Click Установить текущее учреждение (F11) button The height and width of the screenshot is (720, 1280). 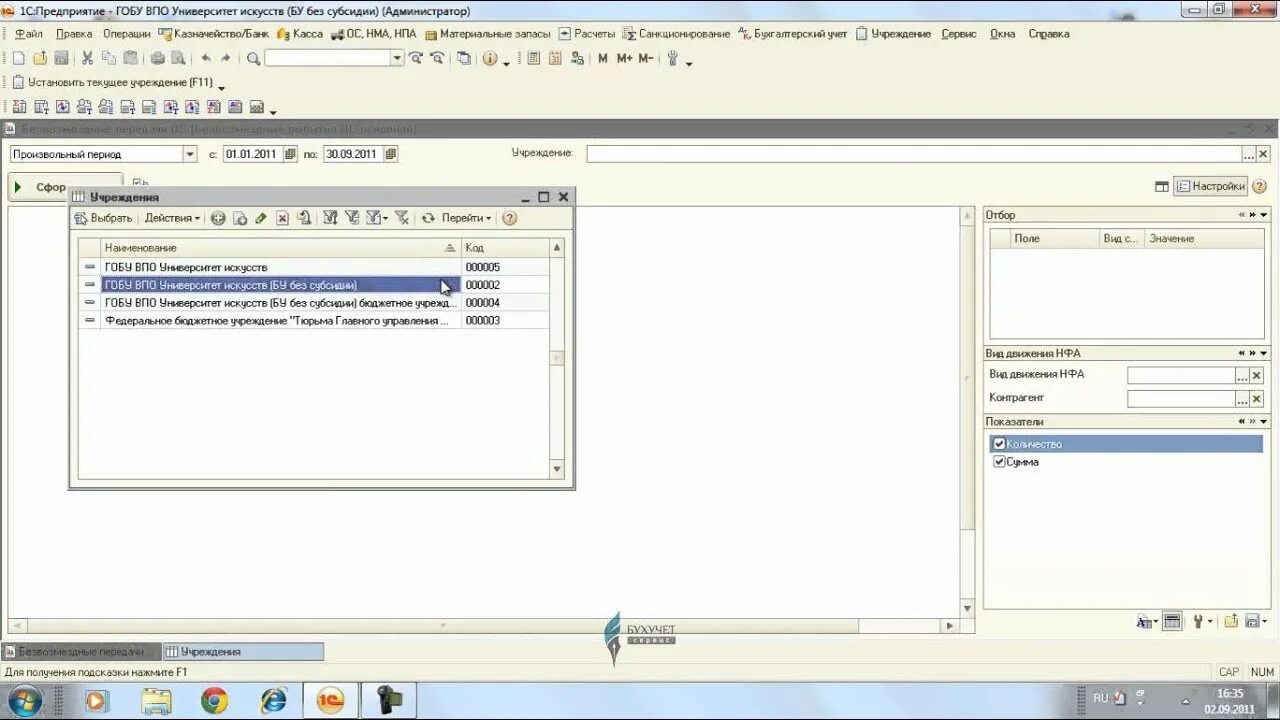pos(112,82)
